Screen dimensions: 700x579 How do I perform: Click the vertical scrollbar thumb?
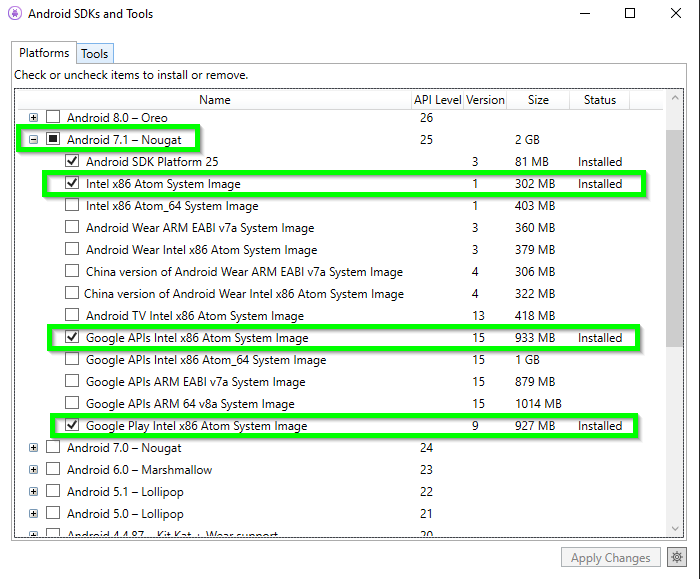[x=675, y=238]
